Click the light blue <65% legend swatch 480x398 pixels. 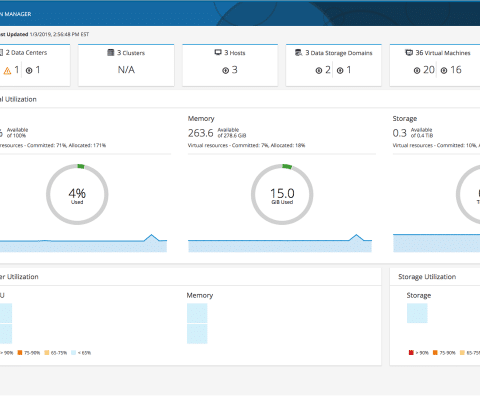(x=74, y=353)
